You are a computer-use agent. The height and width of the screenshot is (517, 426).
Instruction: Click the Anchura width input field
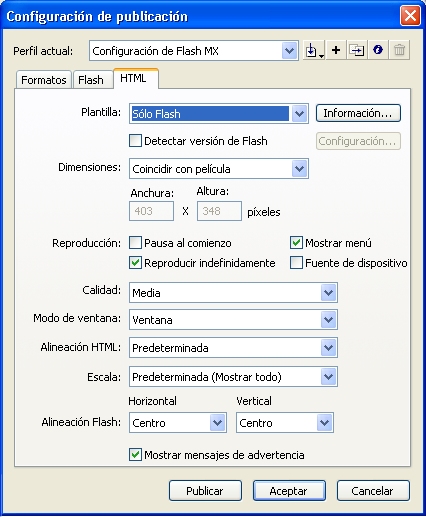pyautogui.click(x=151, y=211)
